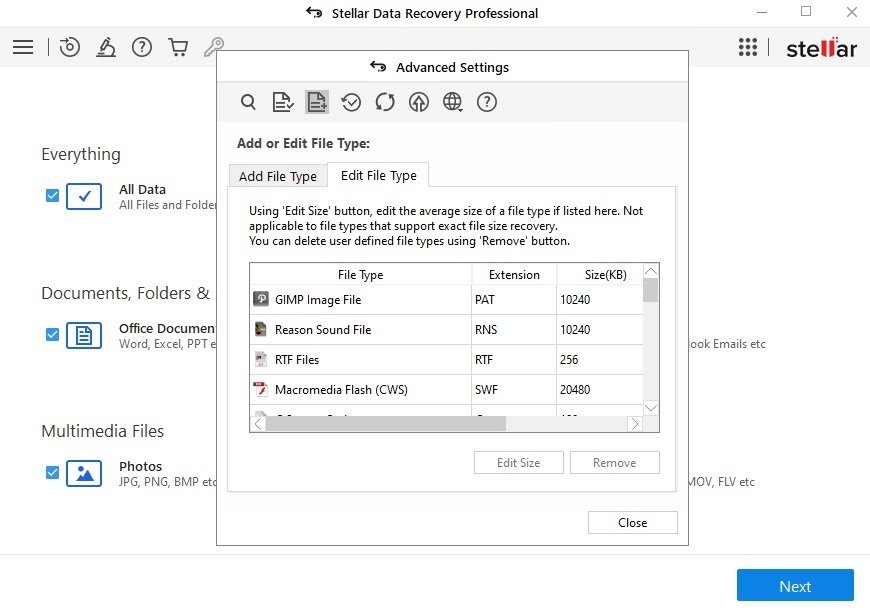Switch to the Add File Type tab
The width and height of the screenshot is (870, 612).
click(x=278, y=176)
